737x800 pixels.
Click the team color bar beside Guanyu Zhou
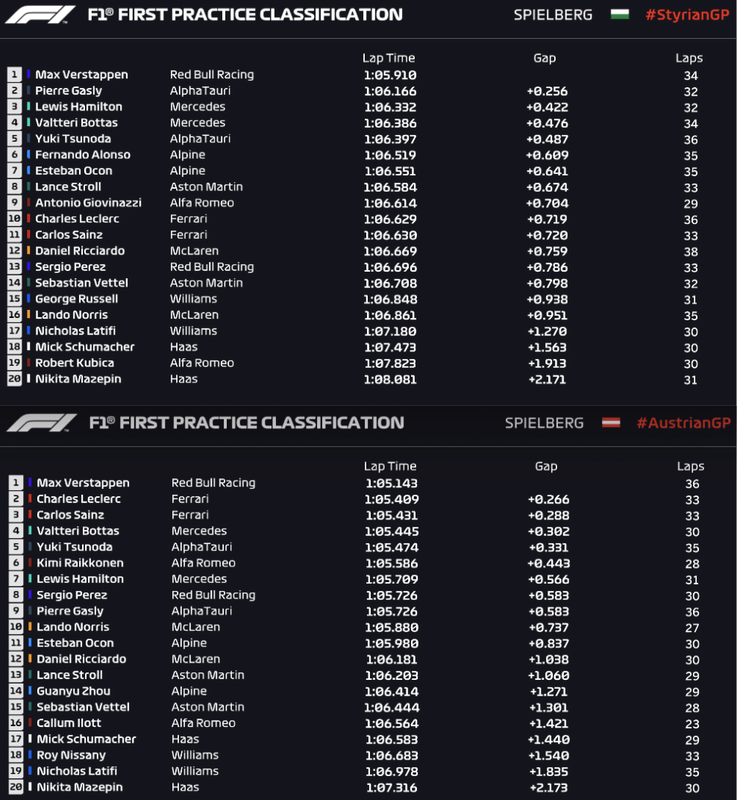(x=30, y=691)
